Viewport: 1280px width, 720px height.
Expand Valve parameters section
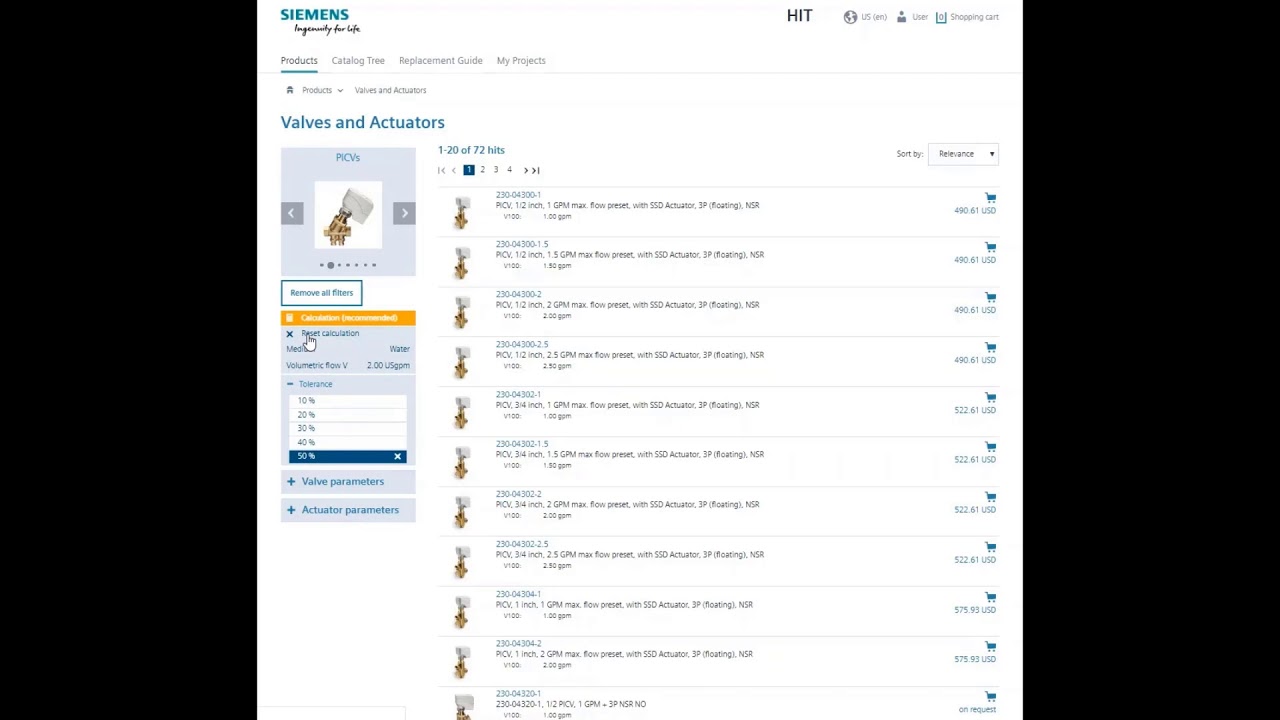click(x=347, y=481)
